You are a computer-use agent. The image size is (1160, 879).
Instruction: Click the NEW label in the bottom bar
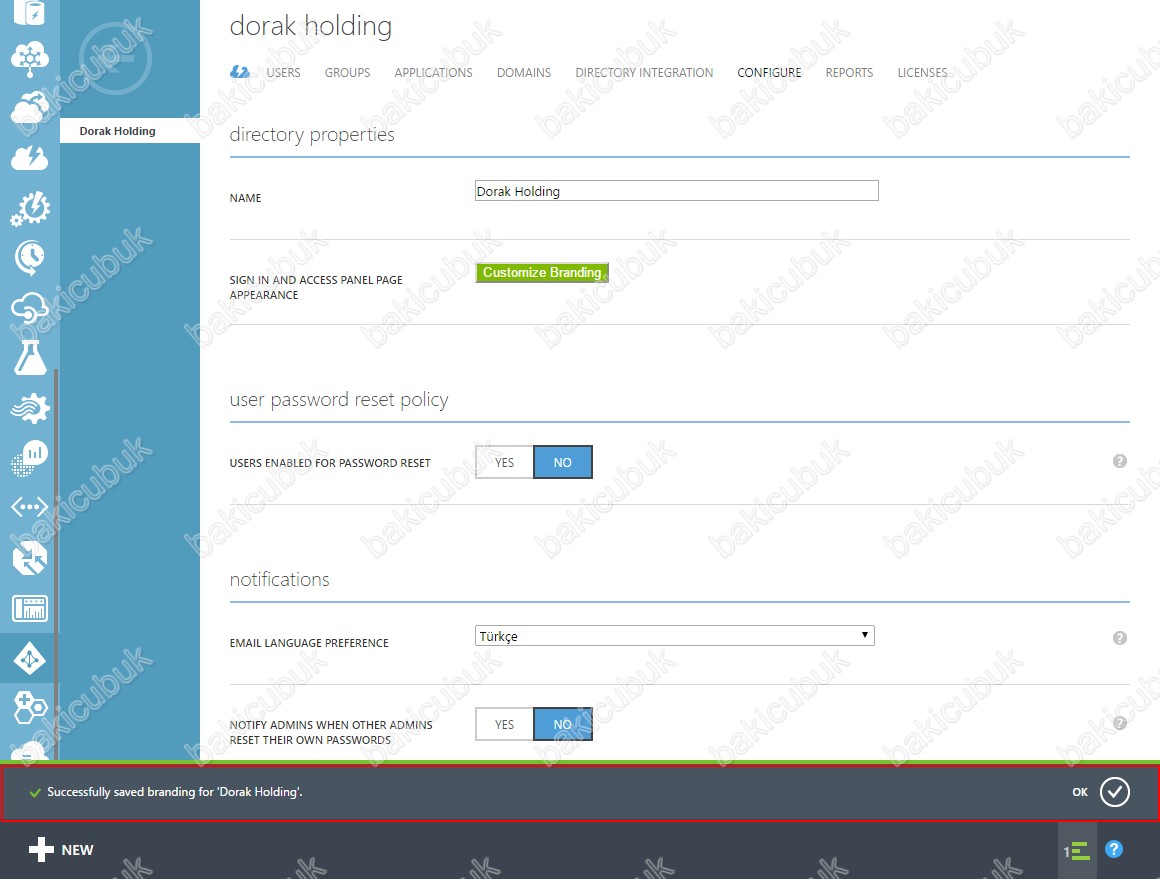[78, 850]
